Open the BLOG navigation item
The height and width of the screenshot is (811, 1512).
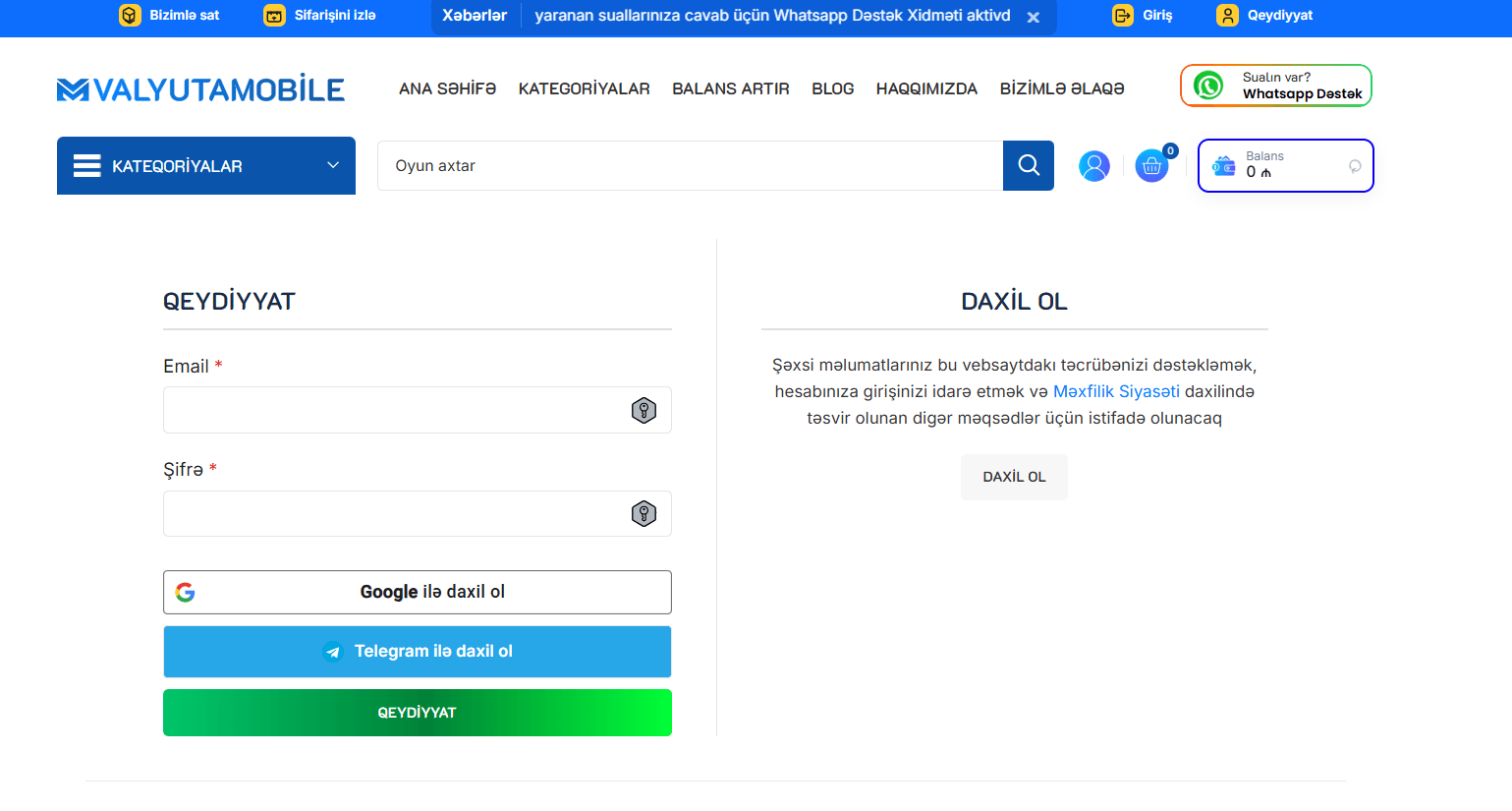coord(832,88)
